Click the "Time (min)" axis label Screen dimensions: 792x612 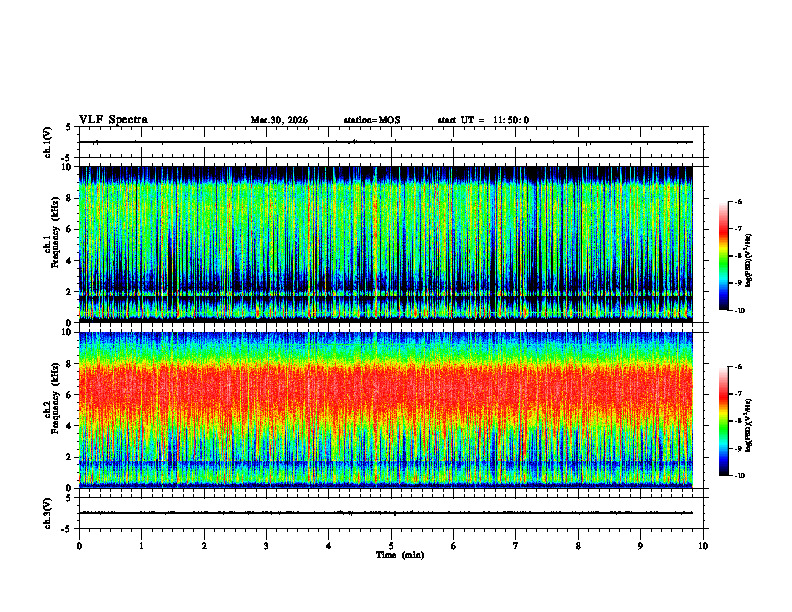click(x=400, y=555)
